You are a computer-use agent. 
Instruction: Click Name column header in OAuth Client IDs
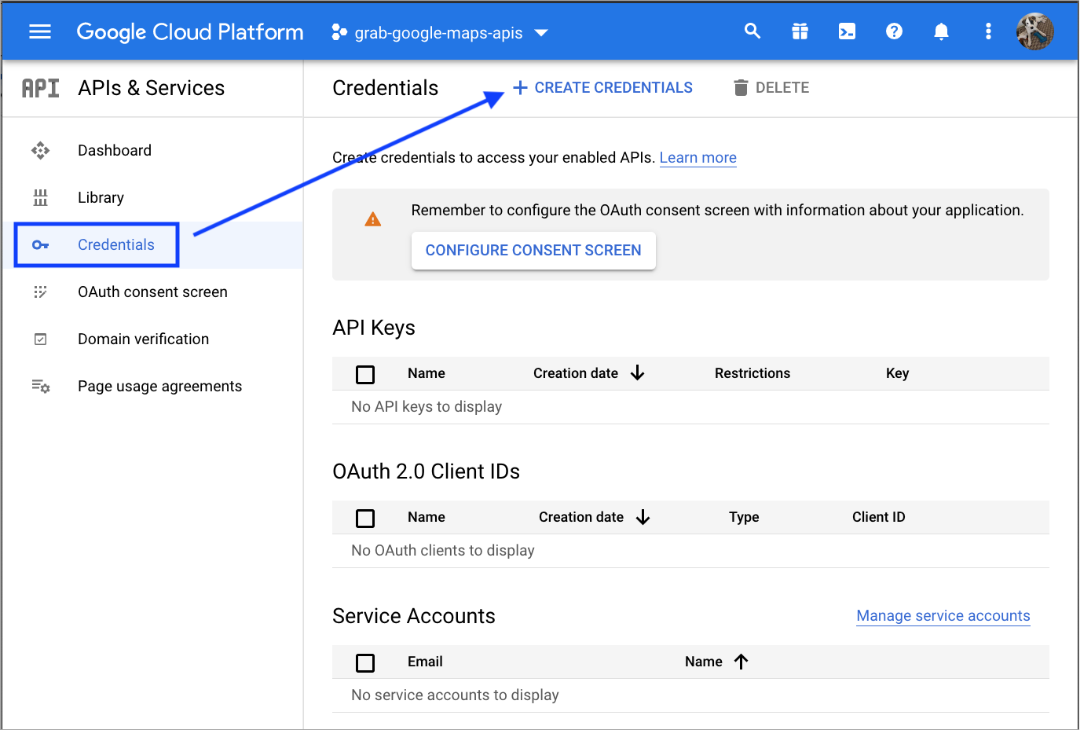(426, 517)
